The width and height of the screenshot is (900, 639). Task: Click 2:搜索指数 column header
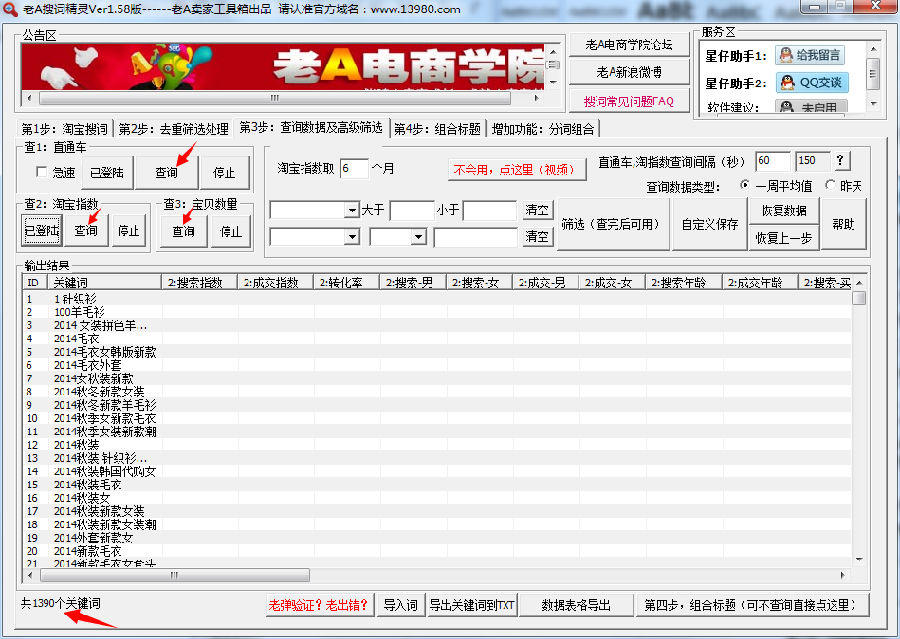(199, 282)
